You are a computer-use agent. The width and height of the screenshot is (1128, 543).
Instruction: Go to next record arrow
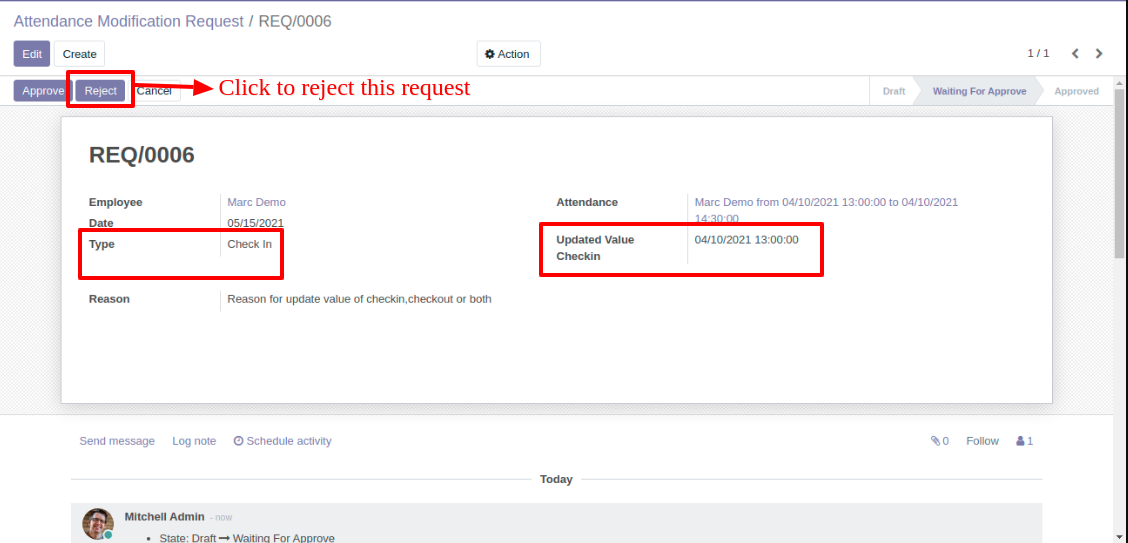(x=1099, y=53)
